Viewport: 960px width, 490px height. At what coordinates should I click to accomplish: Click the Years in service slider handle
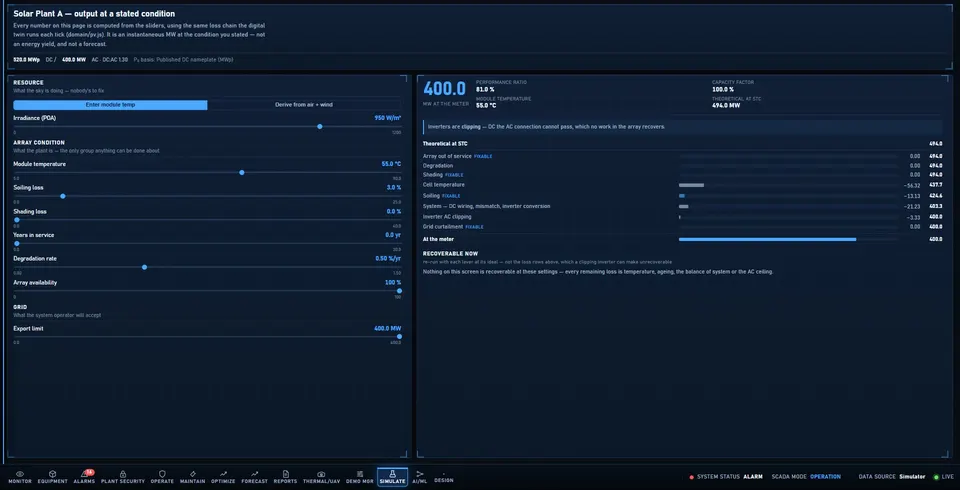[17, 244]
